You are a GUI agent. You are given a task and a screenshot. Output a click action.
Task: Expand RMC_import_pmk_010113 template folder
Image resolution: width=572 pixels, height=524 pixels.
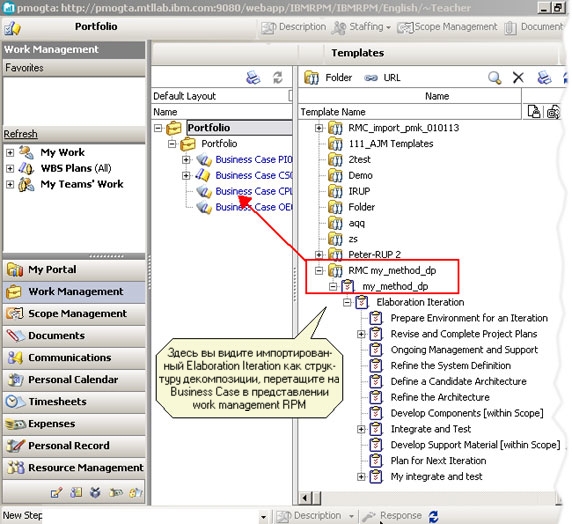coord(319,128)
